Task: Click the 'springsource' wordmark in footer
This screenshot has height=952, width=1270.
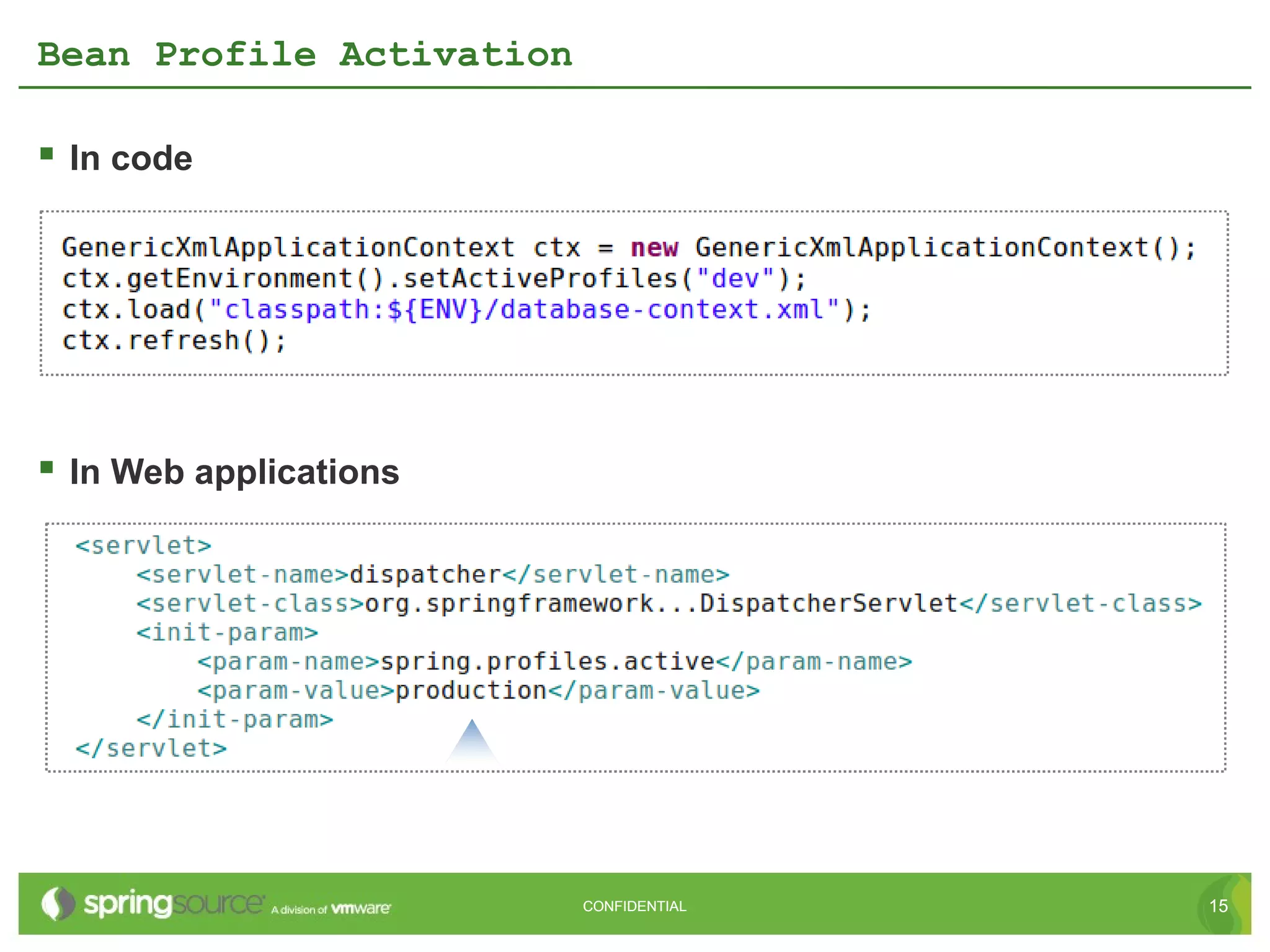Action: click(174, 904)
